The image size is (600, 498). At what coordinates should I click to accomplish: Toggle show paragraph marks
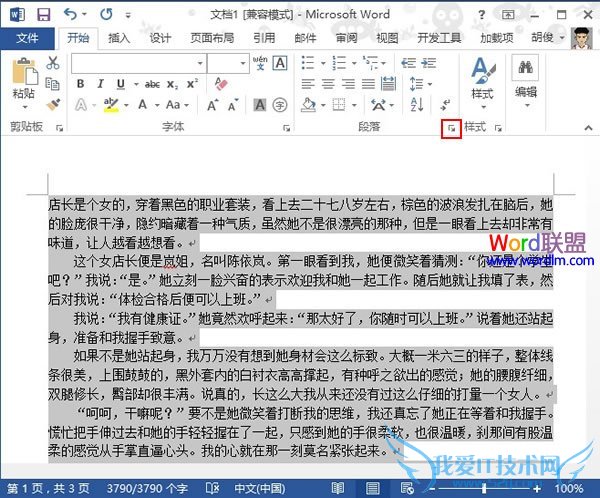pos(446,104)
